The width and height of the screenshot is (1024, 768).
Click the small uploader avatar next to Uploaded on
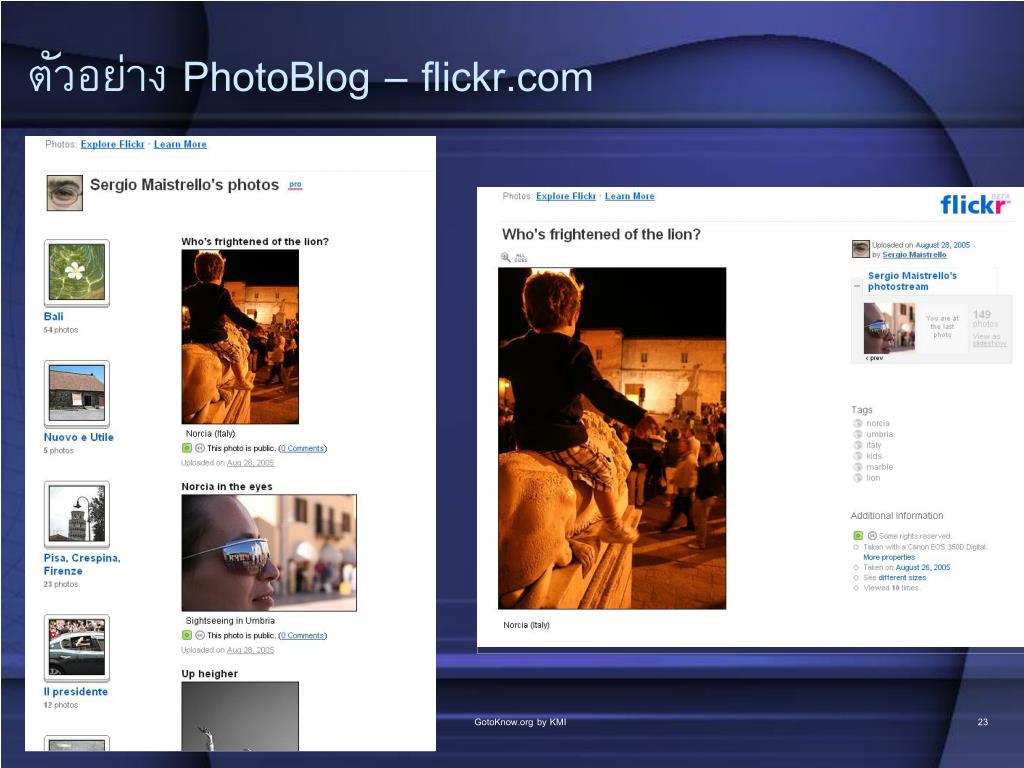pyautogui.click(x=861, y=249)
